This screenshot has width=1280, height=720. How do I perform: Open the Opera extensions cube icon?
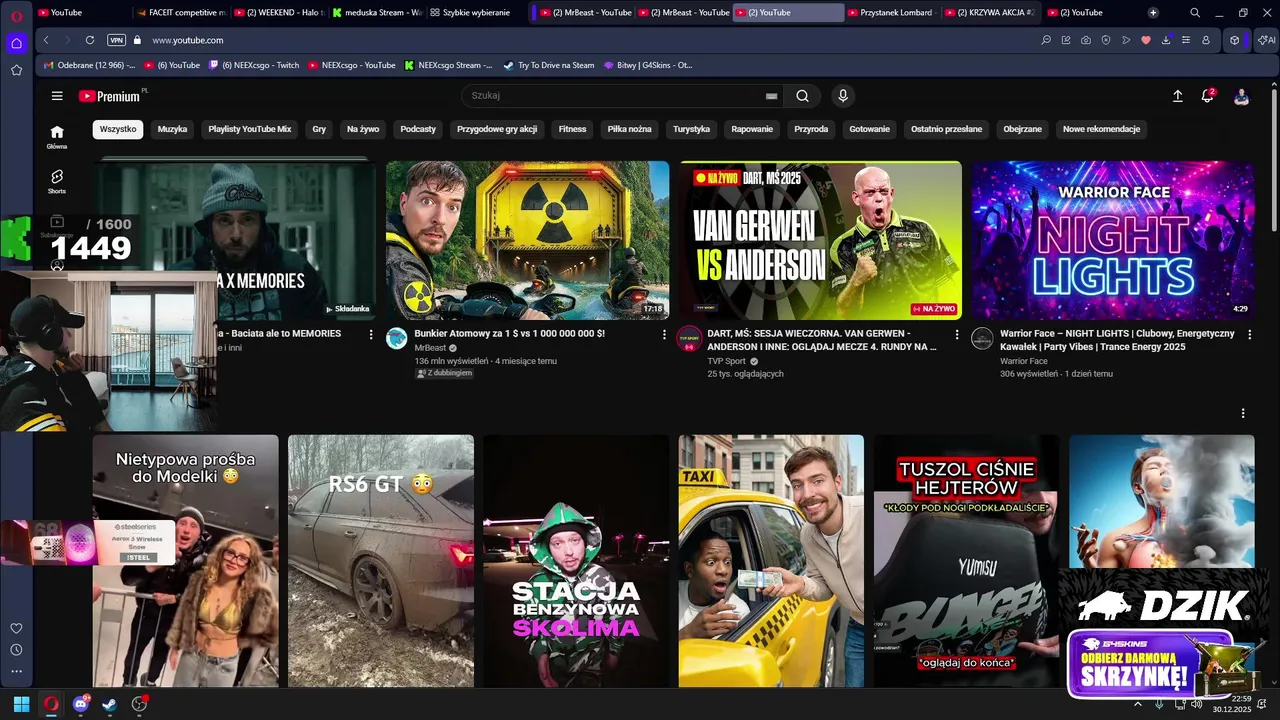(x=1235, y=40)
